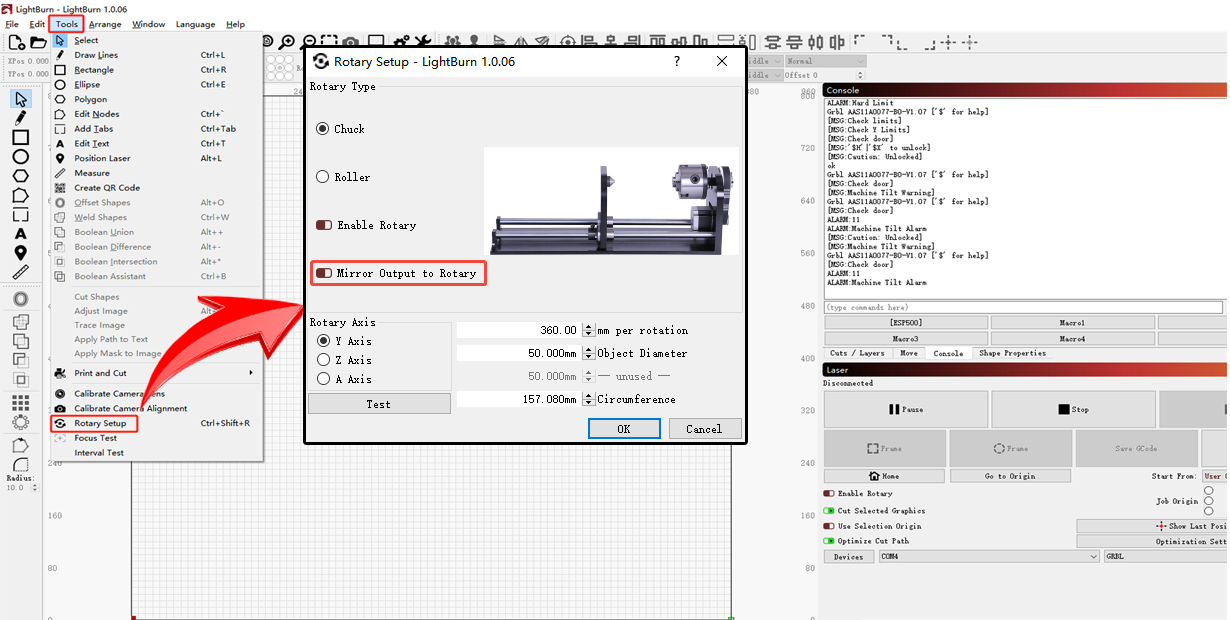Click the Devices button

pos(848,557)
